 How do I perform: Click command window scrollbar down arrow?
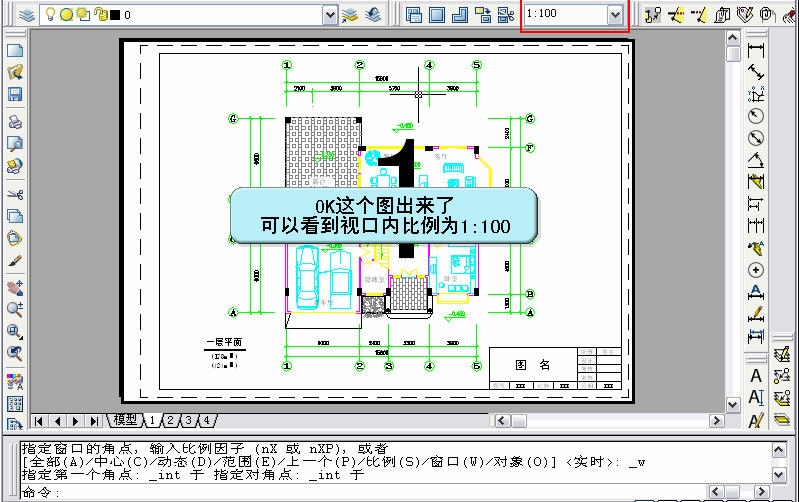779,475
